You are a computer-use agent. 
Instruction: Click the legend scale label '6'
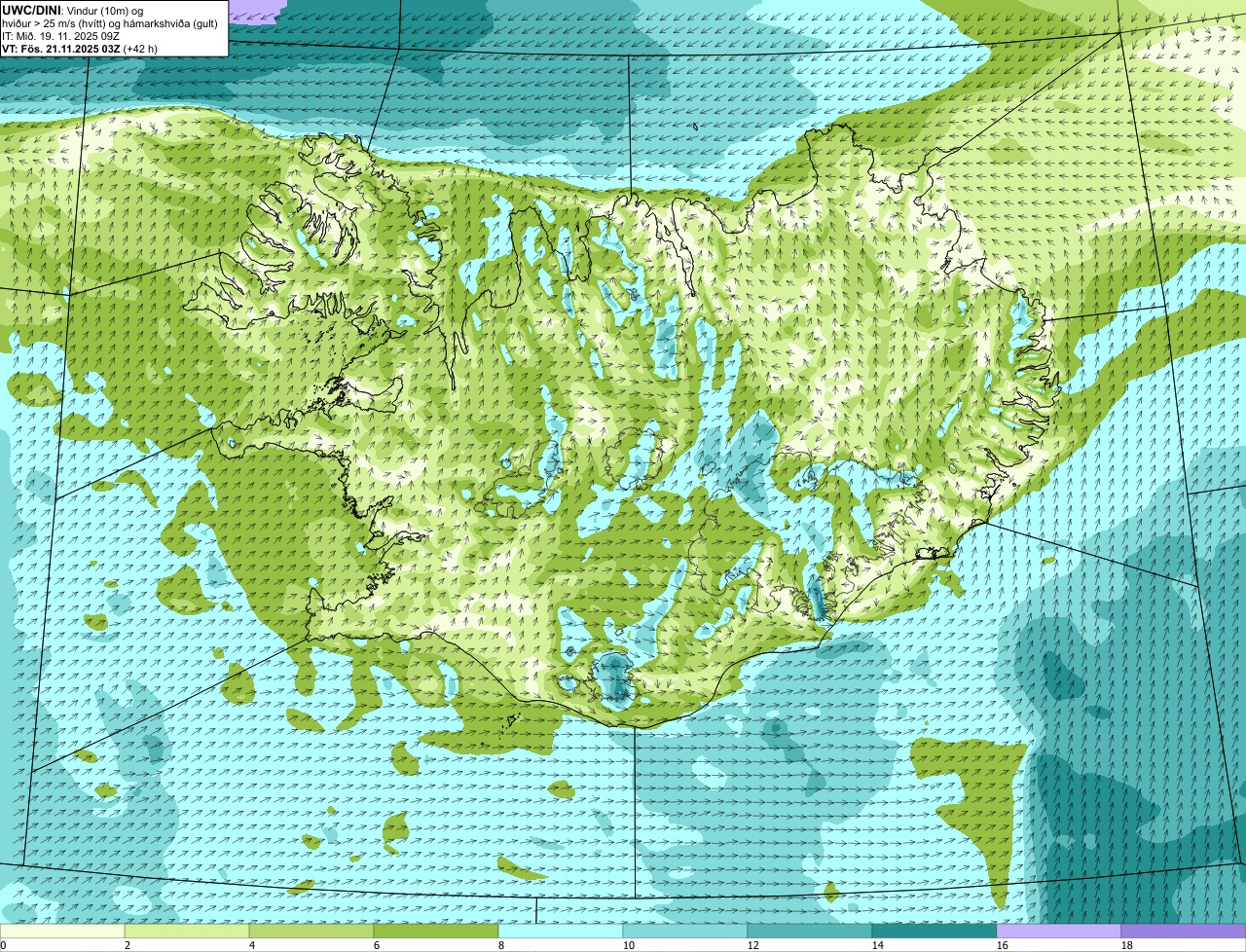(x=377, y=945)
